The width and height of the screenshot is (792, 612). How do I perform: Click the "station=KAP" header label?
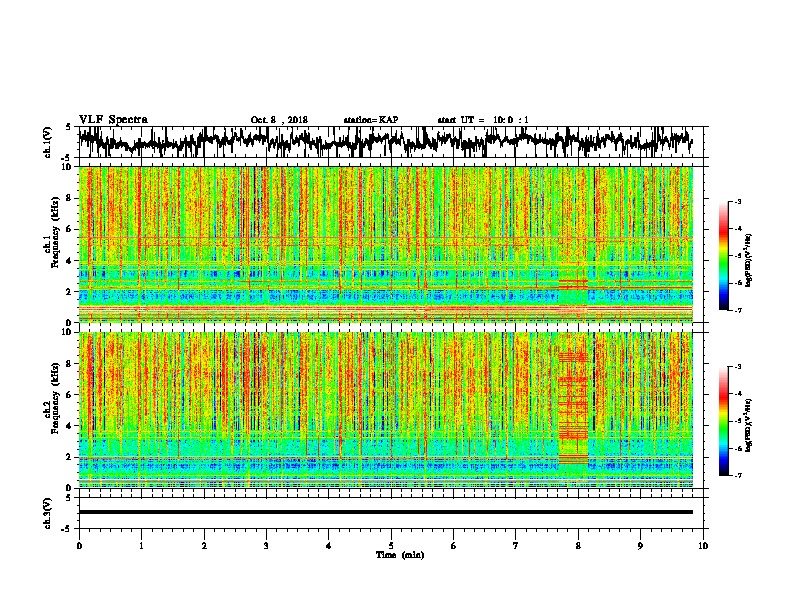pyautogui.click(x=371, y=120)
